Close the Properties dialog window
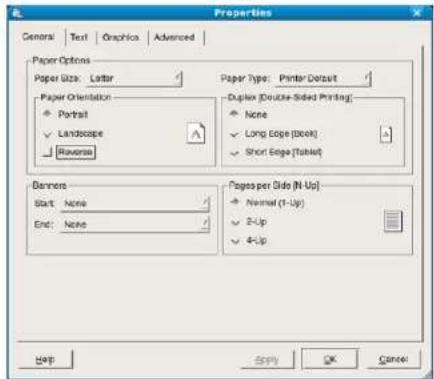The image size is (434, 379). (417, 13)
